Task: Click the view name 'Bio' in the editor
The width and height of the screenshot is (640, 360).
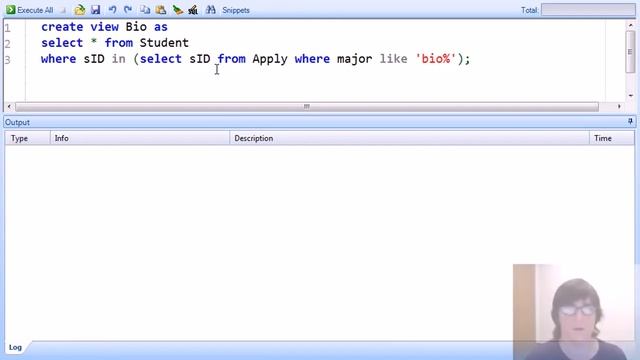Action: (136, 27)
